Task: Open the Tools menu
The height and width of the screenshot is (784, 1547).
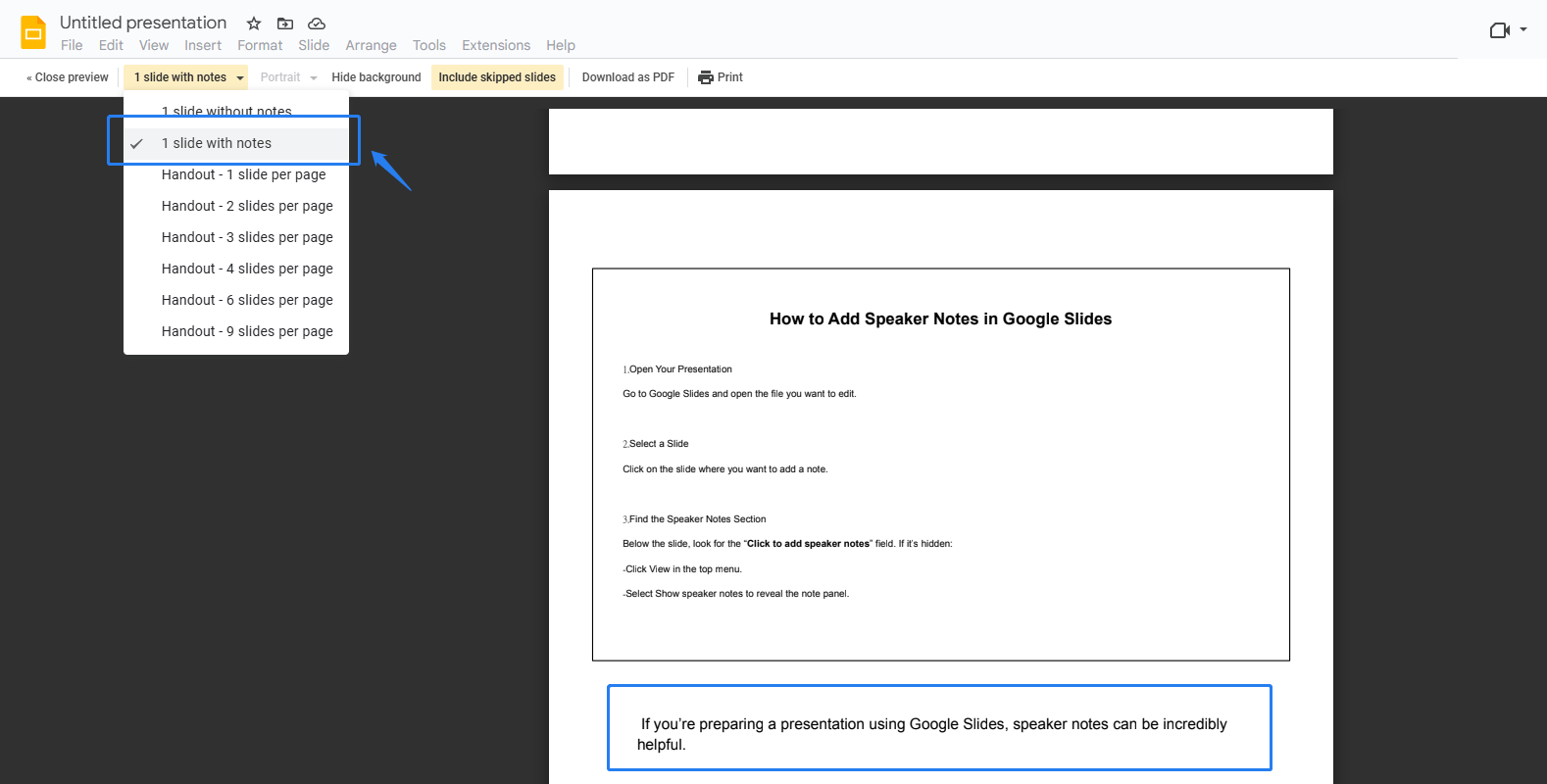Action: [x=429, y=45]
